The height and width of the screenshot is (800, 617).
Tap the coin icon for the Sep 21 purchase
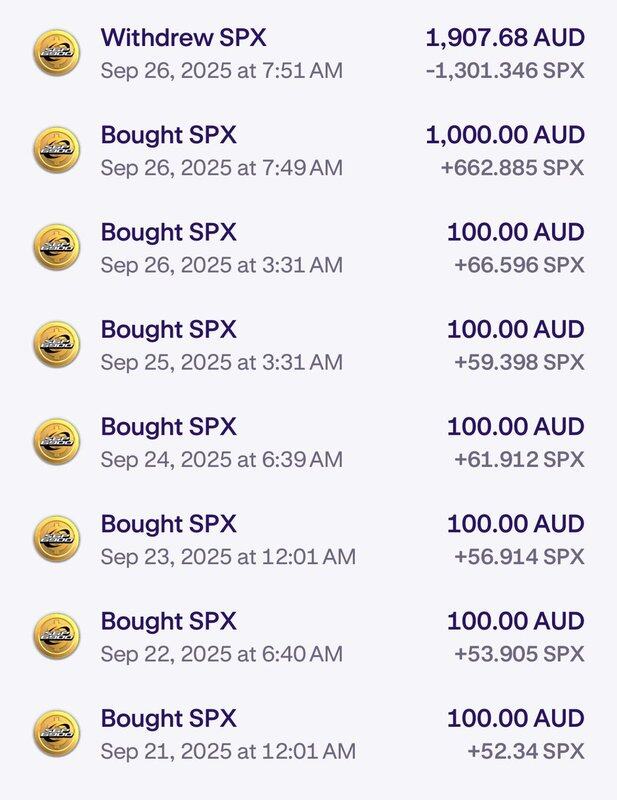pos(57,734)
